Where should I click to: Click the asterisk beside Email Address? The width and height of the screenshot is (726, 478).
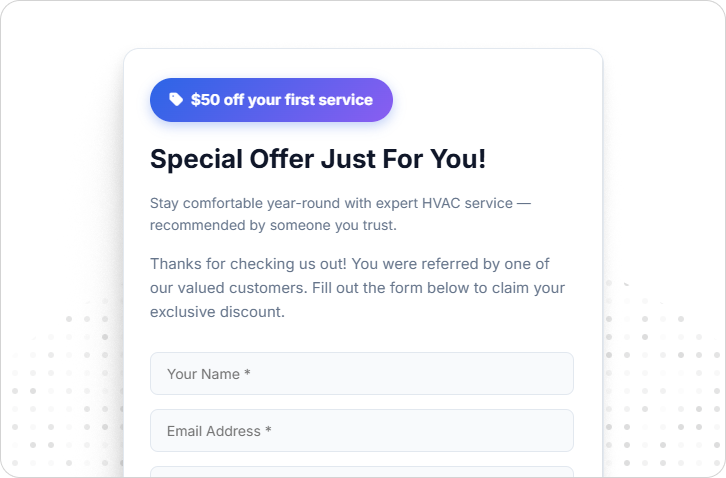click(268, 431)
